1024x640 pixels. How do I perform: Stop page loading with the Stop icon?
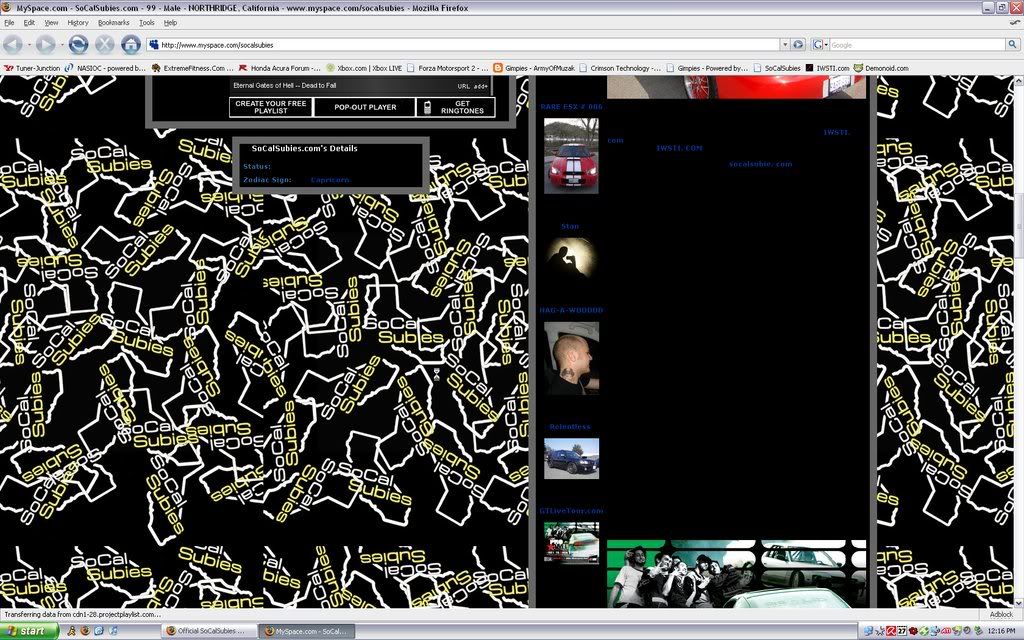(104, 44)
